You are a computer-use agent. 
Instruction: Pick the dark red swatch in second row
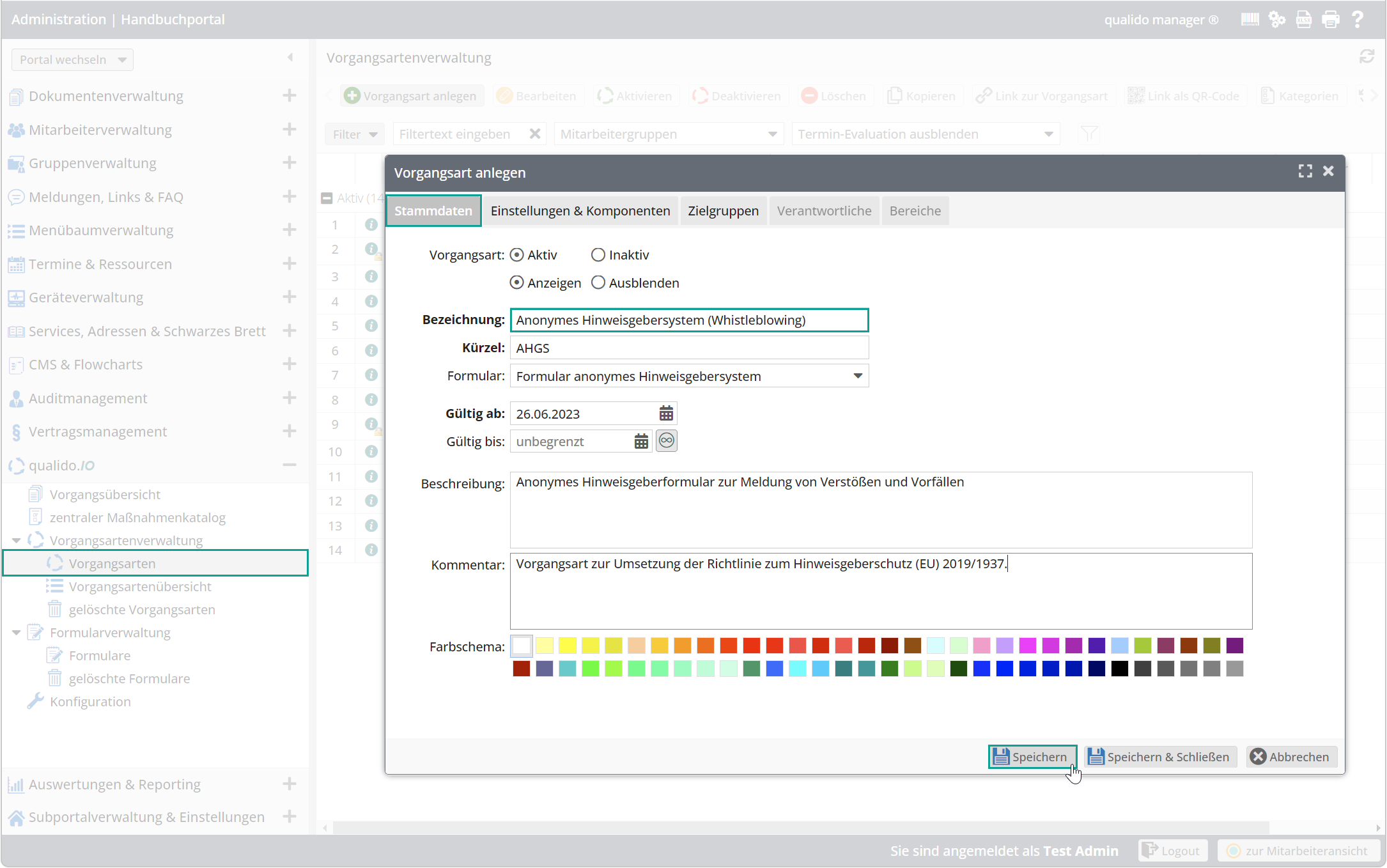point(522,669)
